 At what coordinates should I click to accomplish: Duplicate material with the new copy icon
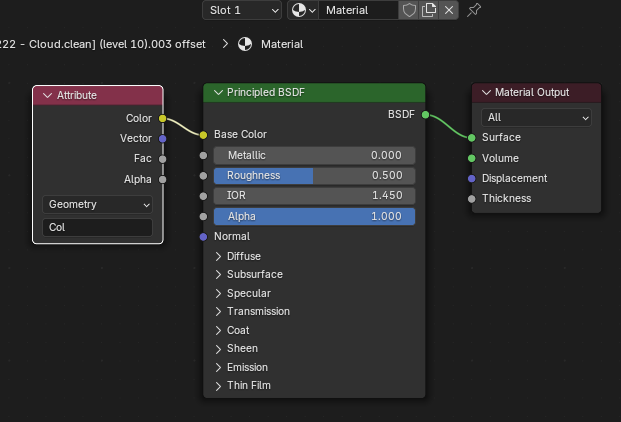429,10
